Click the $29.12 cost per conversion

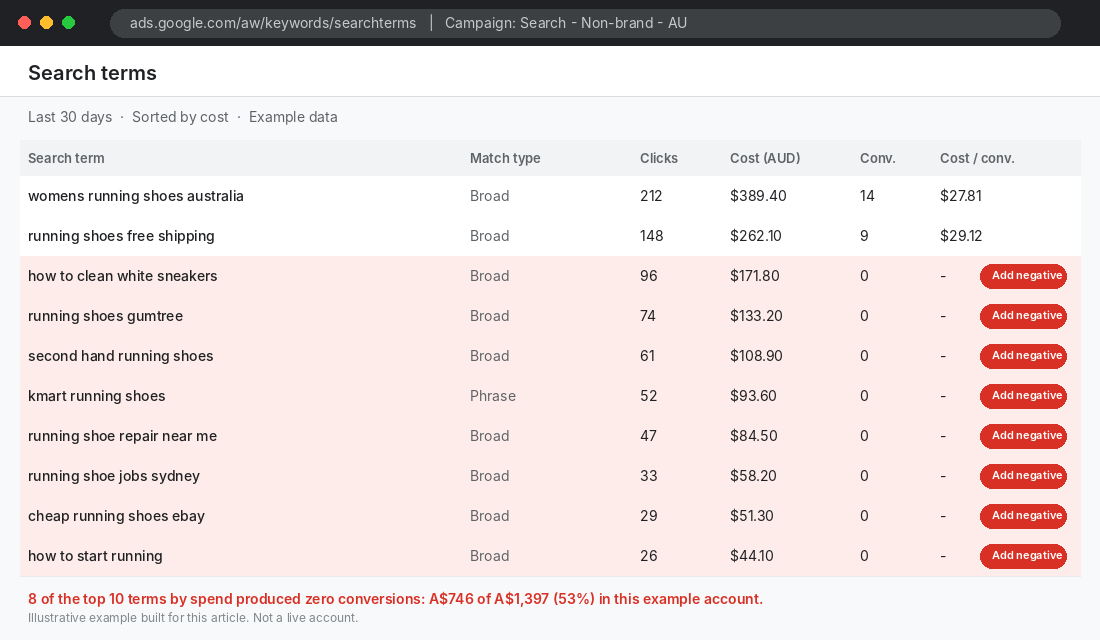[961, 236]
